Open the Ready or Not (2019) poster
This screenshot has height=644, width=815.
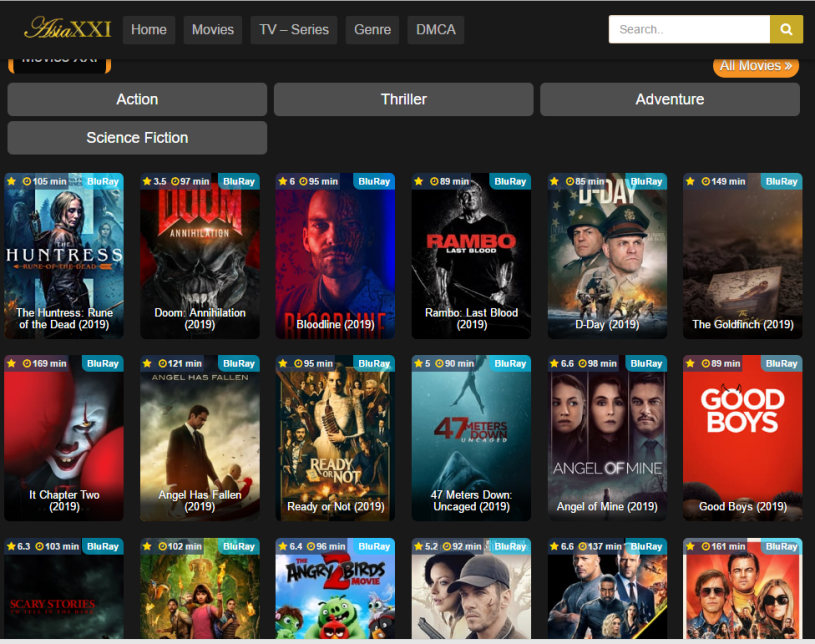(x=335, y=438)
